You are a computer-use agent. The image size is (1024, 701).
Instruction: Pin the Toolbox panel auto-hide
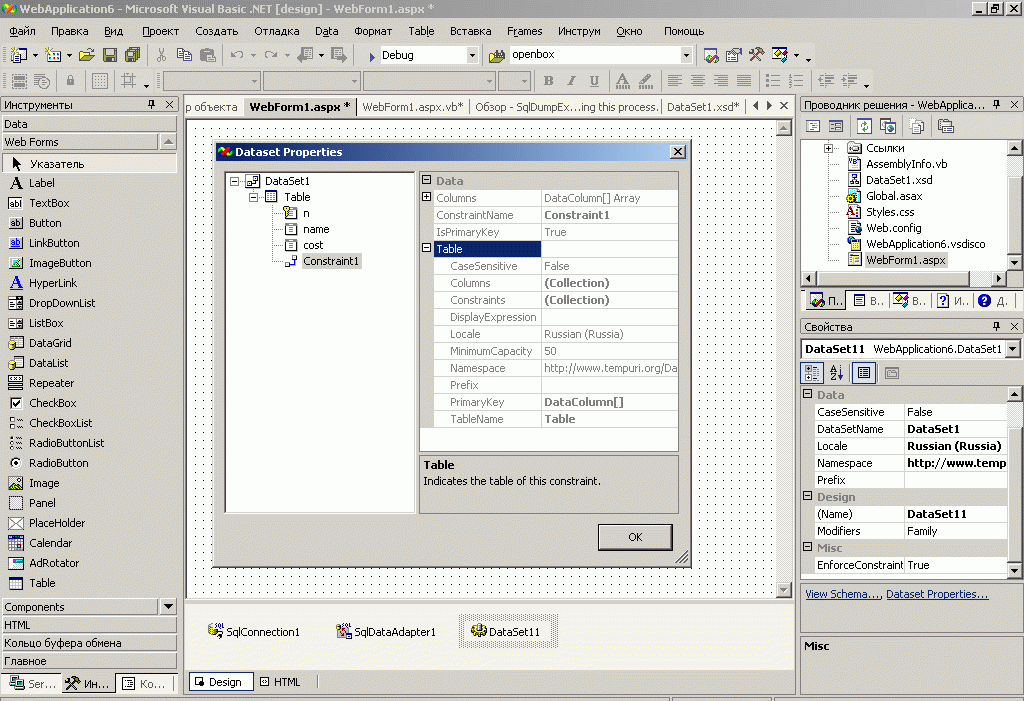pyautogui.click(x=152, y=105)
